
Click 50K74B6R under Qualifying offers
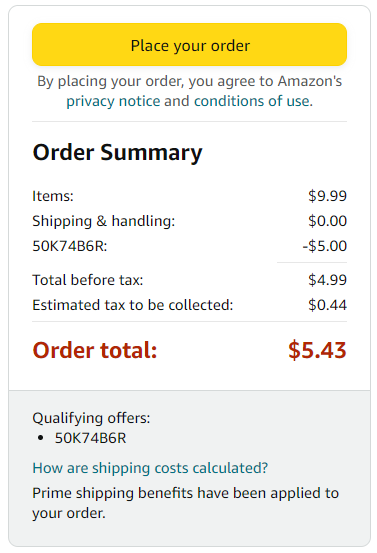click(x=91, y=438)
